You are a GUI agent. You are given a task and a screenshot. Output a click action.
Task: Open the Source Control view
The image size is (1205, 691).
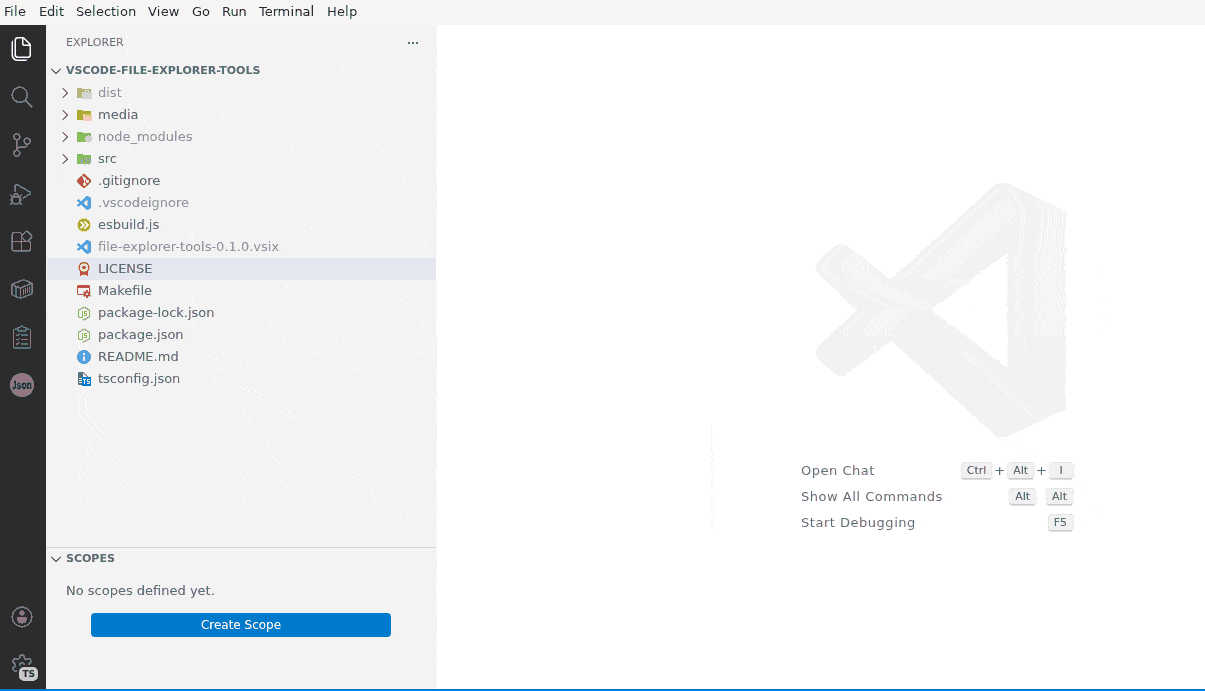point(22,144)
